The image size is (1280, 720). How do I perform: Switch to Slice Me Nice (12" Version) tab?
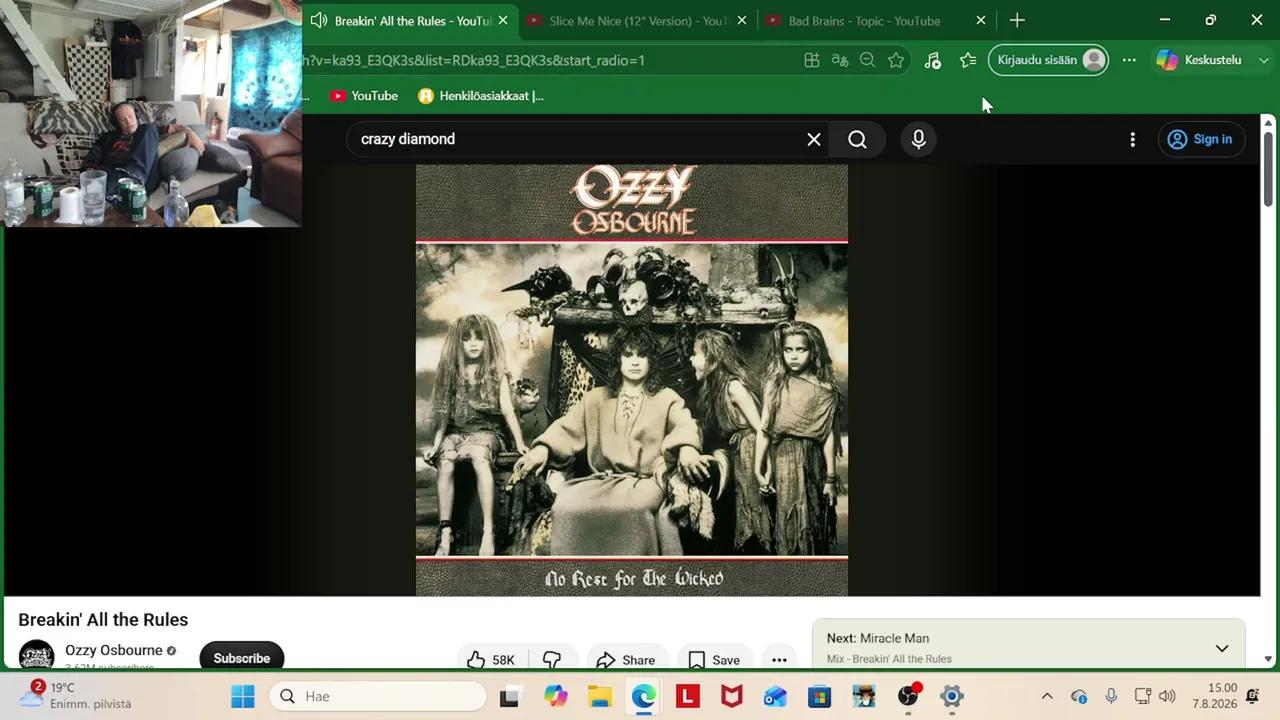click(x=639, y=21)
